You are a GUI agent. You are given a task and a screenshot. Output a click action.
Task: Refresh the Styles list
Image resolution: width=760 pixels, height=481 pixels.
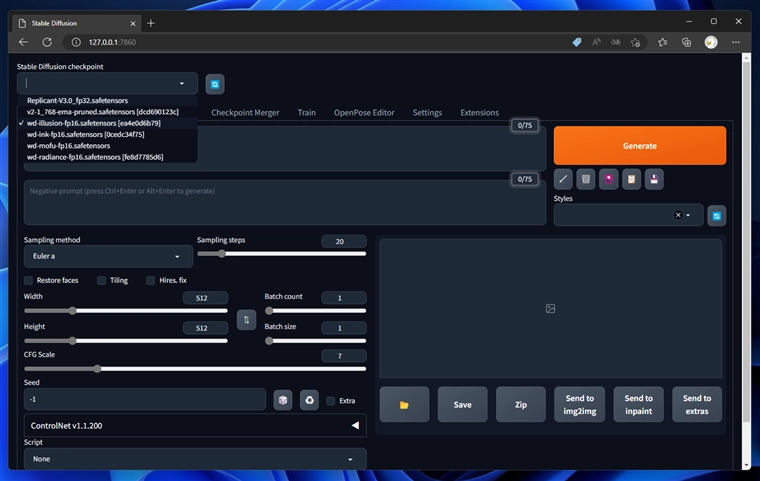[x=716, y=216]
